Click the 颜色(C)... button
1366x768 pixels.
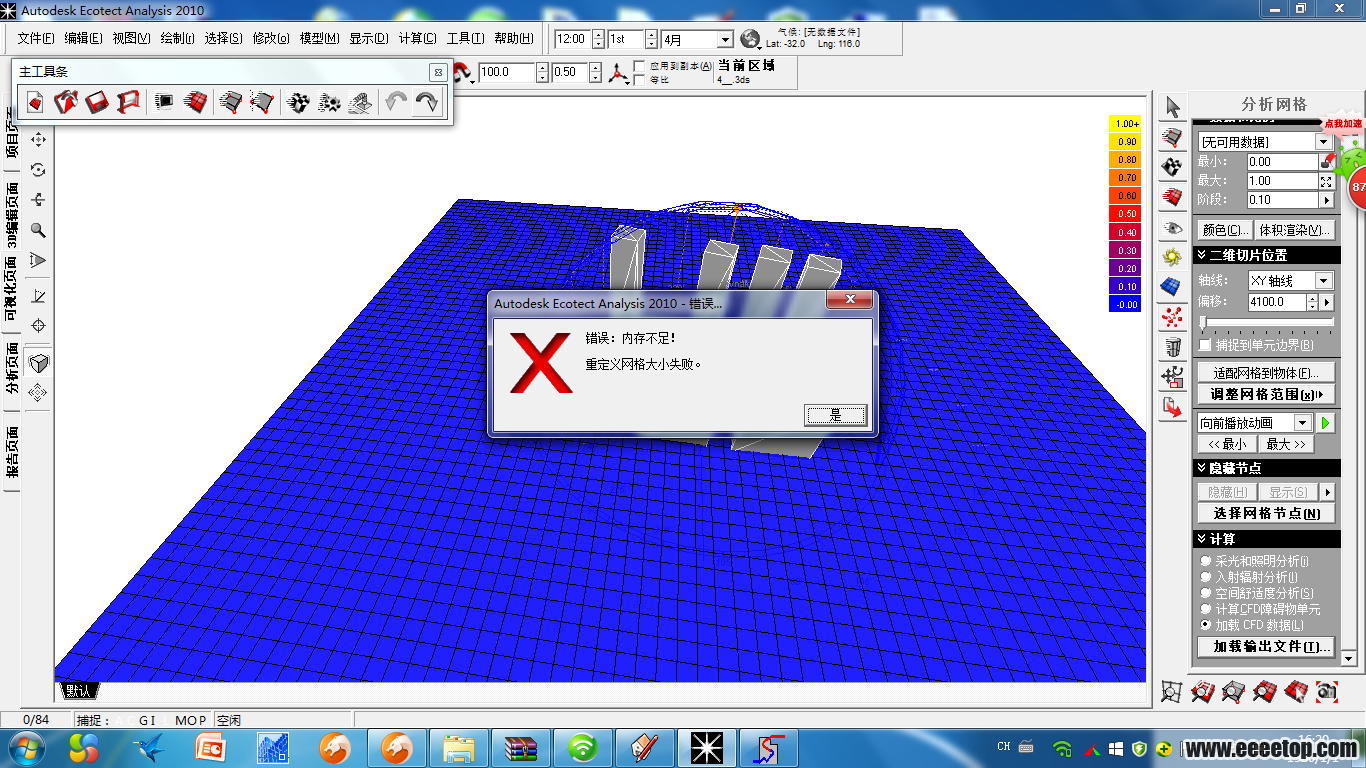[x=1224, y=230]
